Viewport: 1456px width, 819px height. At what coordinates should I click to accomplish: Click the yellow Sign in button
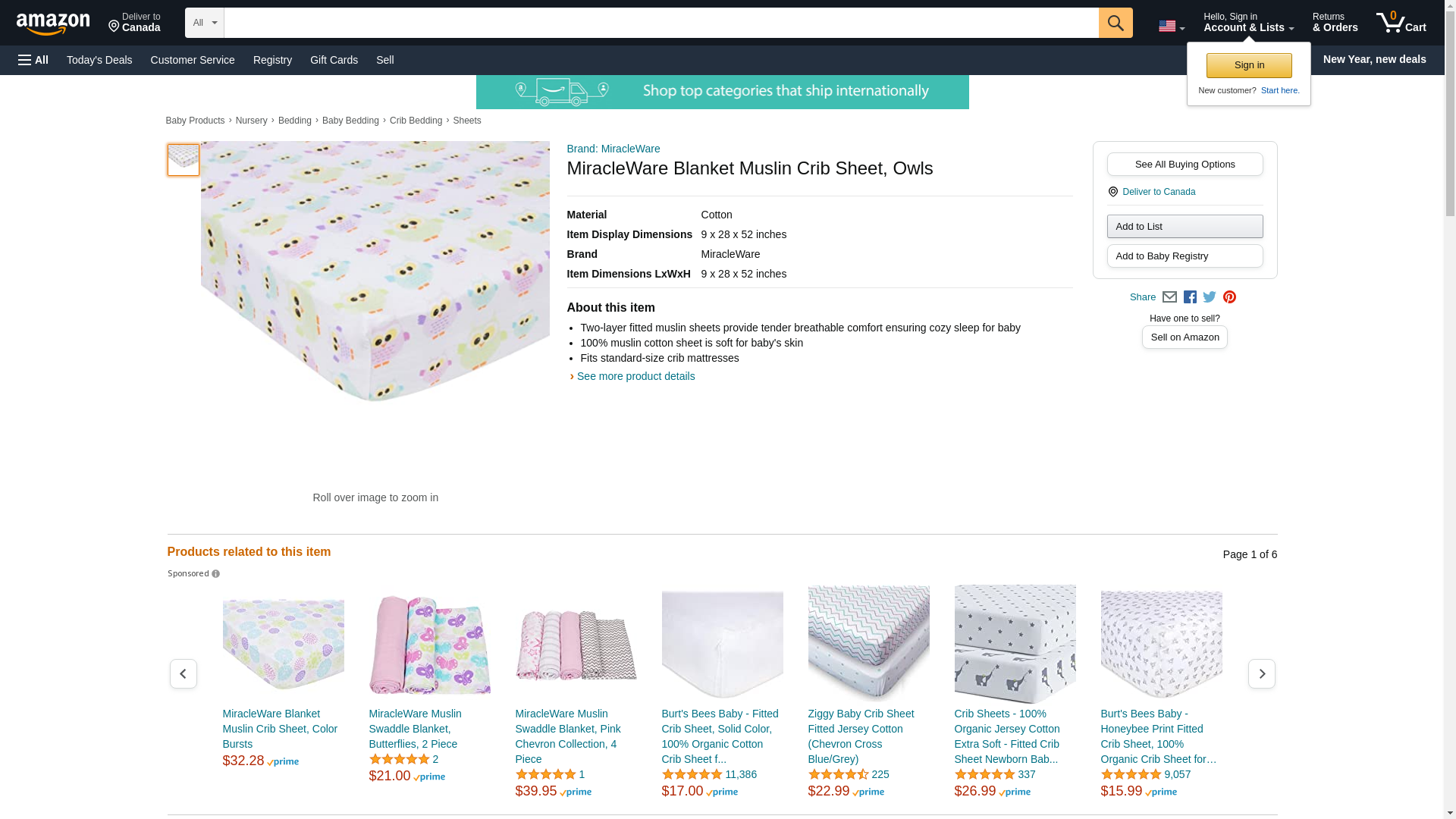(x=1249, y=65)
